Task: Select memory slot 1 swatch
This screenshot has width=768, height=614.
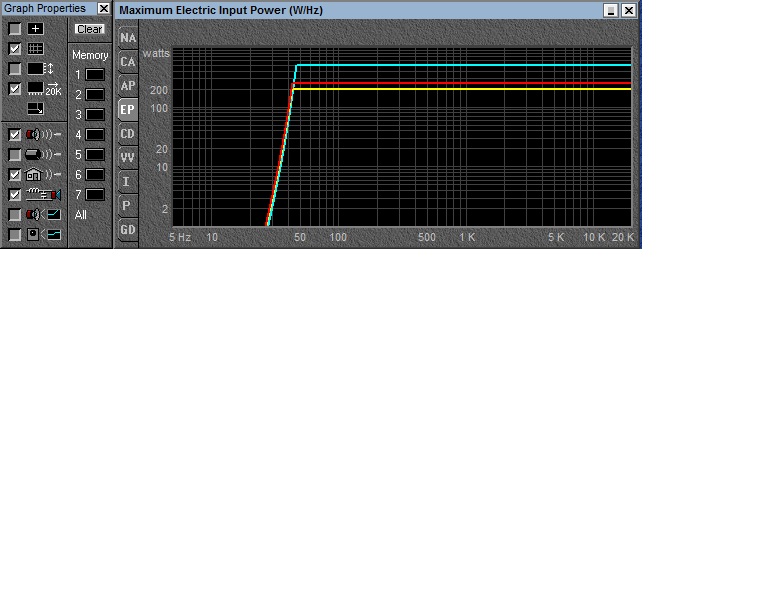Action: (95, 75)
